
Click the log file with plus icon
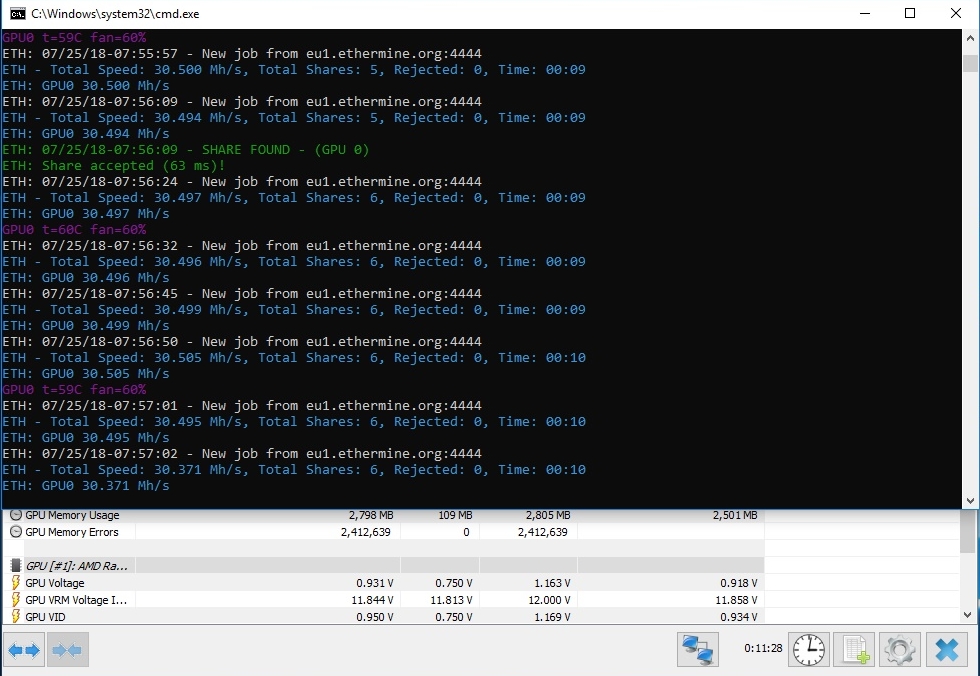tap(855, 650)
